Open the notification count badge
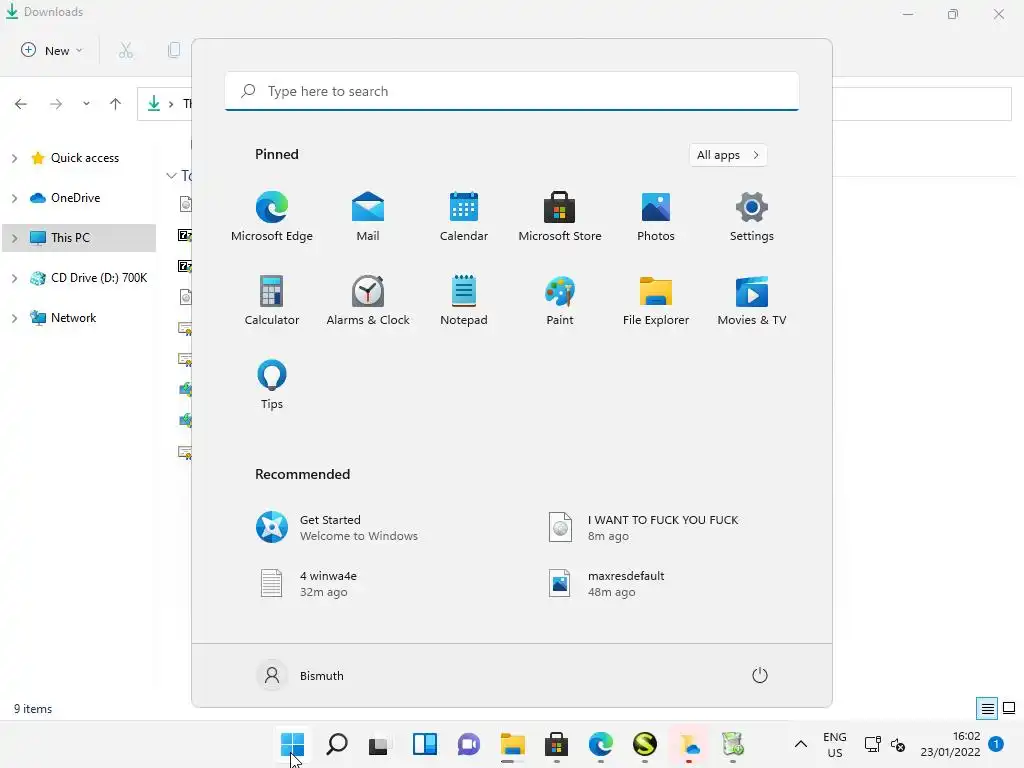The image size is (1024, 768). (x=996, y=744)
